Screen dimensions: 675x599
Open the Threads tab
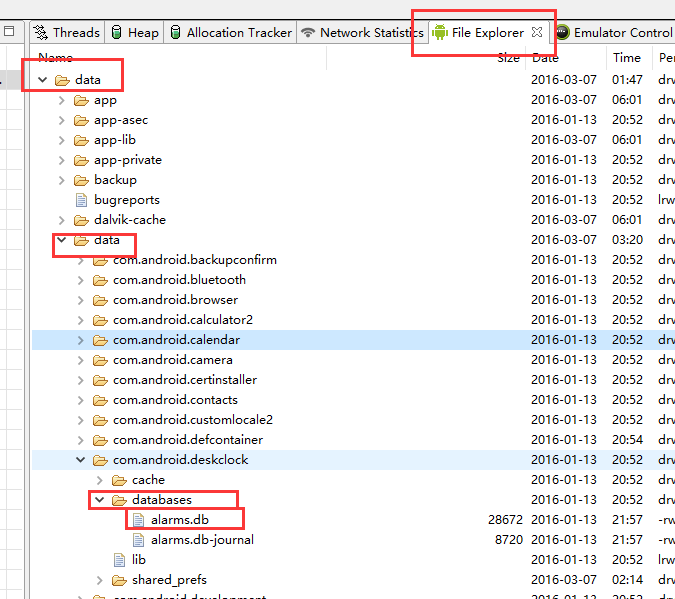[x=68, y=32]
